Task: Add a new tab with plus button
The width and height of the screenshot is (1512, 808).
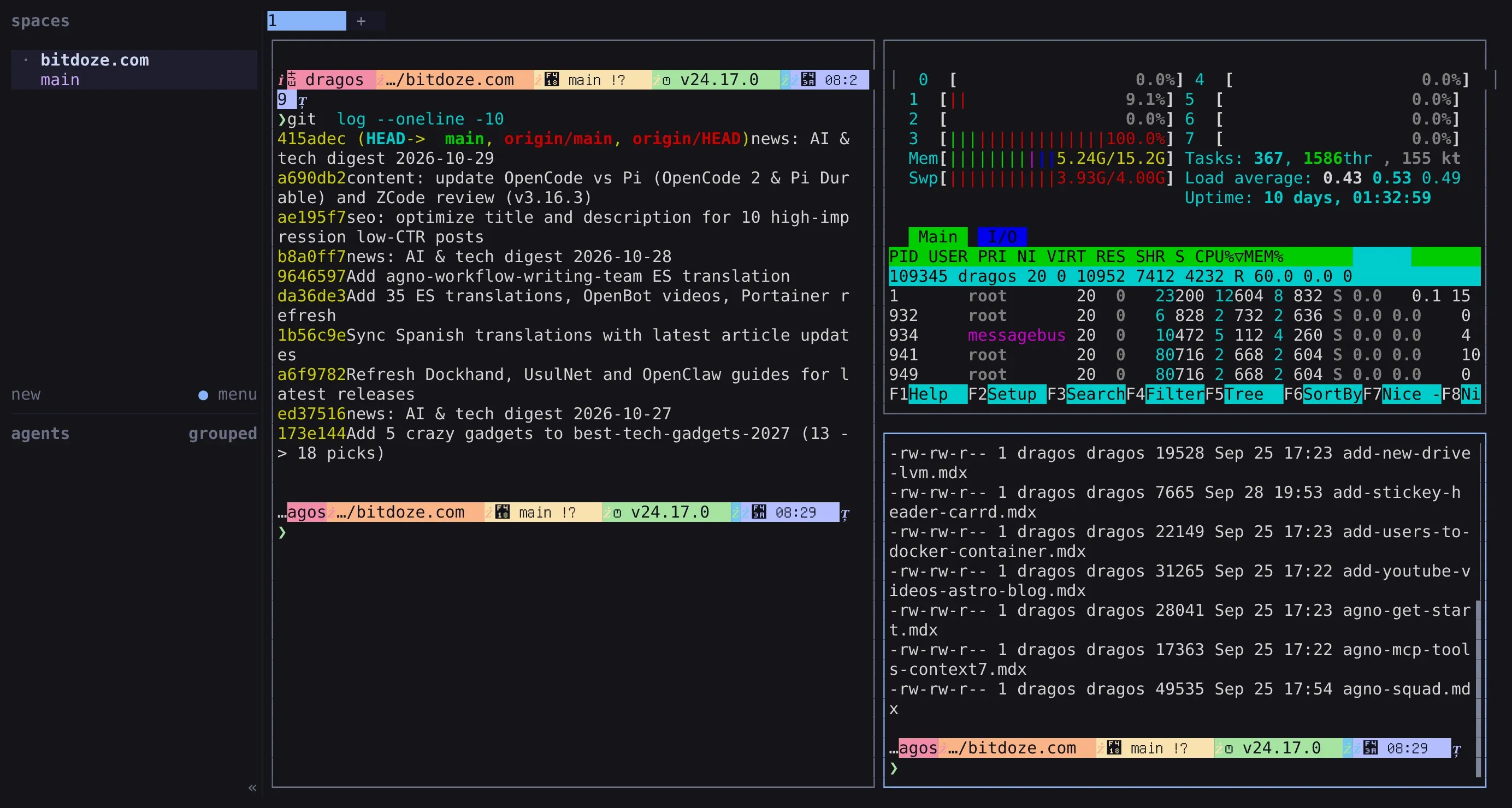Action: point(361,21)
